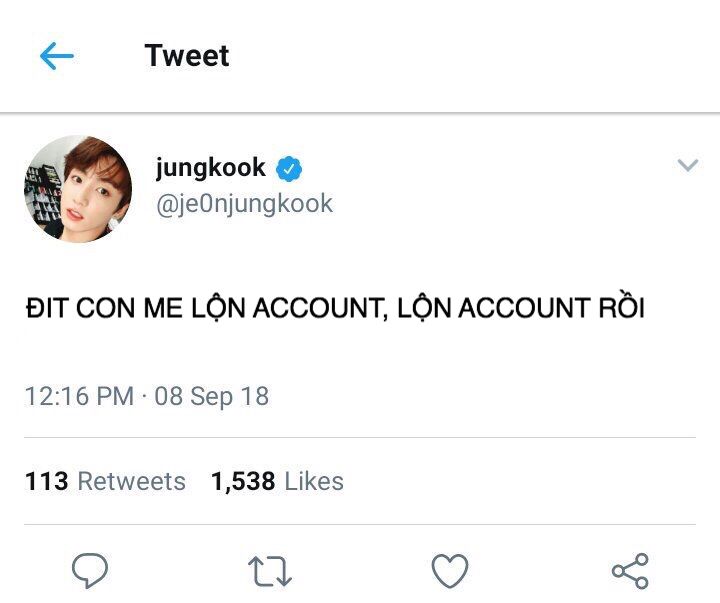The width and height of the screenshot is (720, 603).
Task: Click the 1,538 like count number
Action: (x=243, y=481)
